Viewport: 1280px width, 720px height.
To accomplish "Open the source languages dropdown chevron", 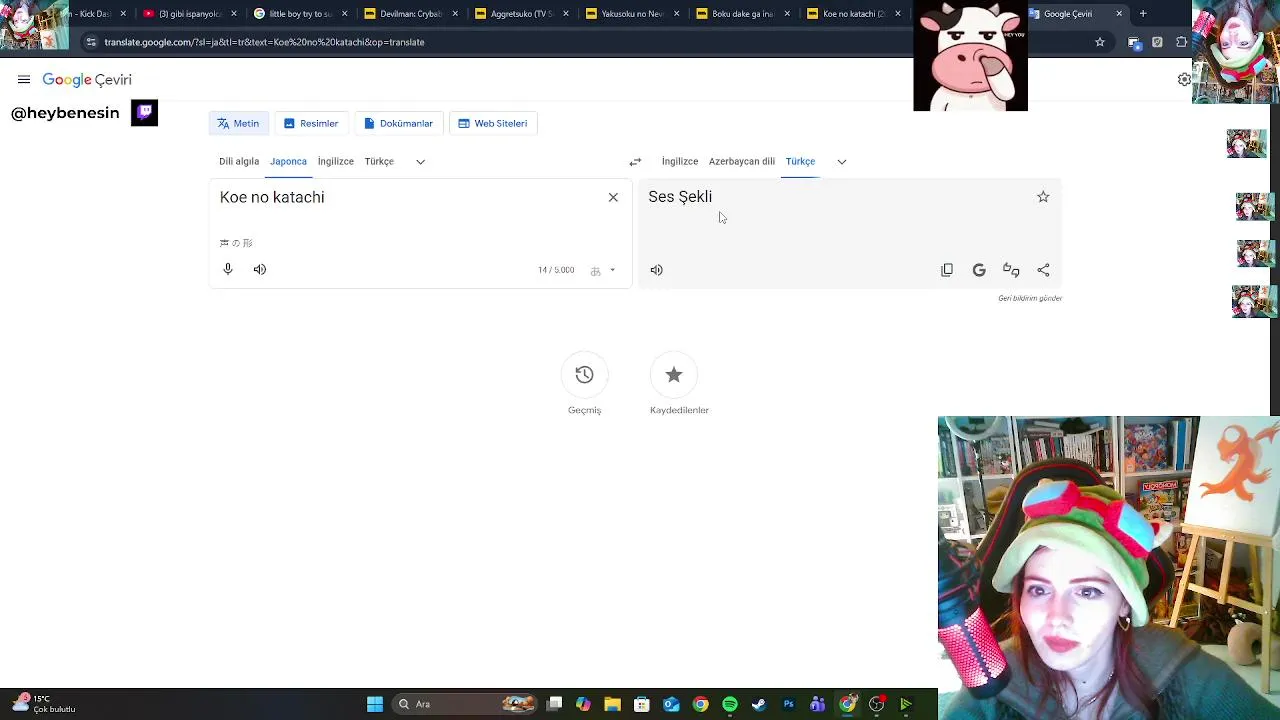I will tap(420, 161).
